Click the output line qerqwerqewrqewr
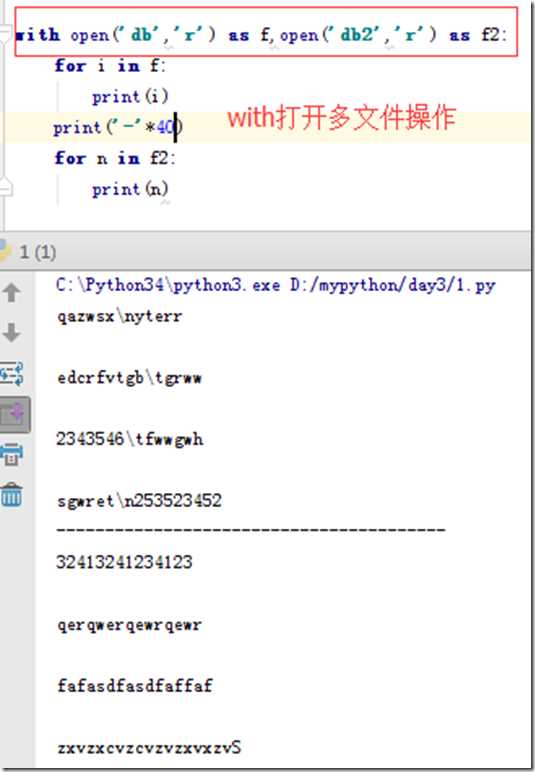The image size is (535, 772). tap(129, 625)
